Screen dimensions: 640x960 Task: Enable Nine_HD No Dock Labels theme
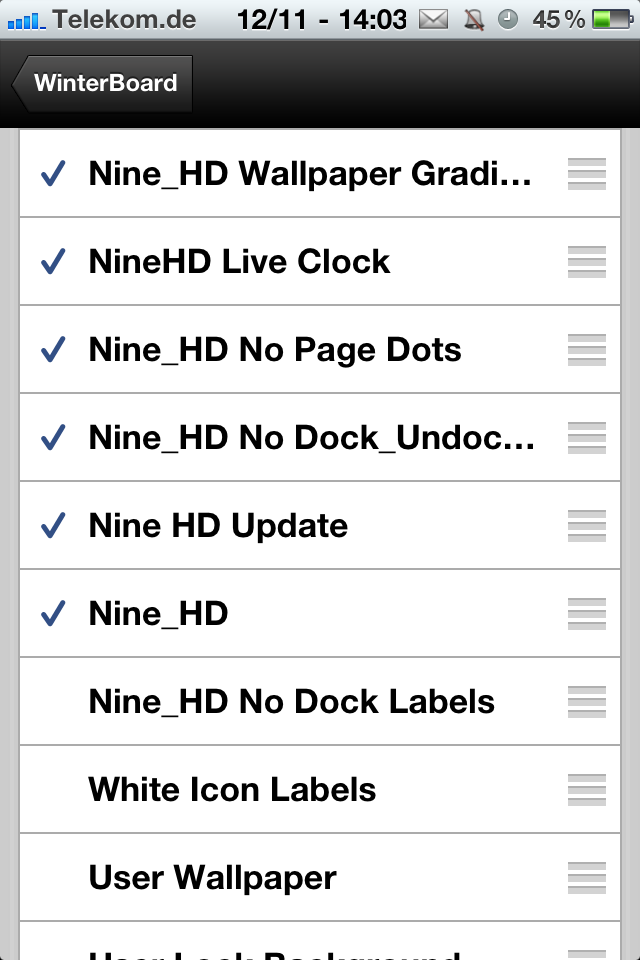[x=291, y=702]
